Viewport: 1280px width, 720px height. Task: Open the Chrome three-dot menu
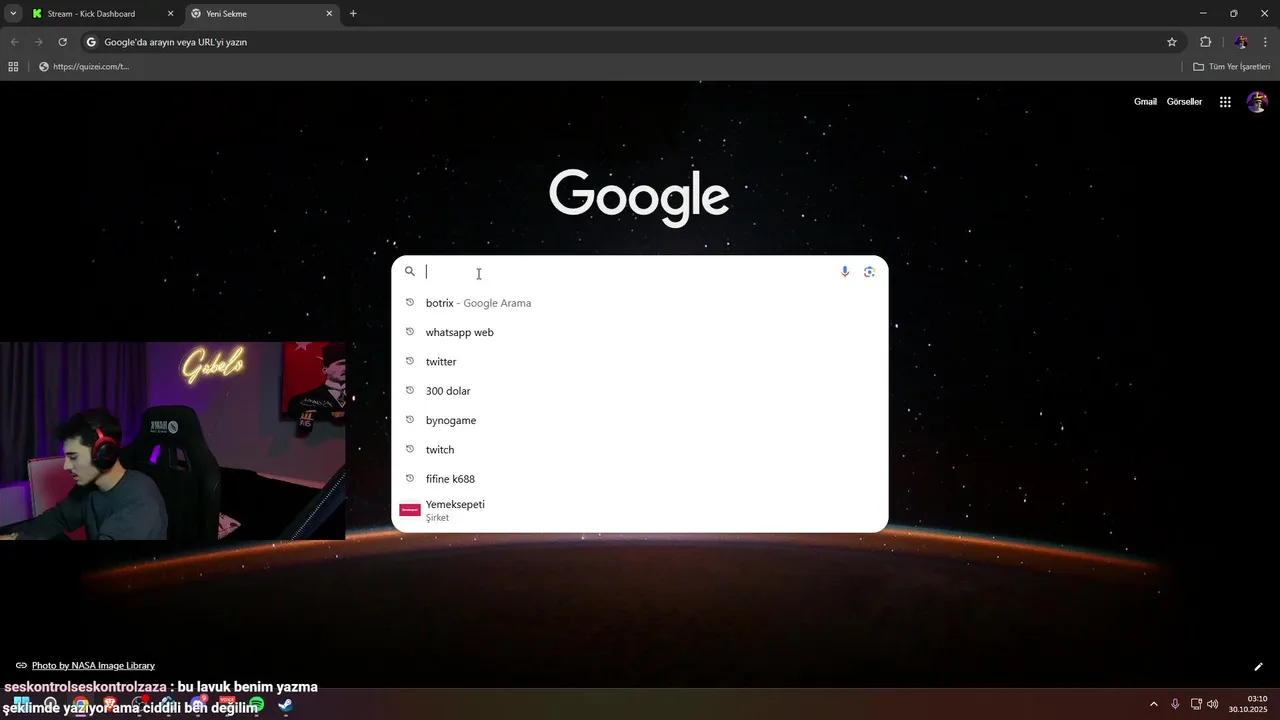coord(1266,42)
